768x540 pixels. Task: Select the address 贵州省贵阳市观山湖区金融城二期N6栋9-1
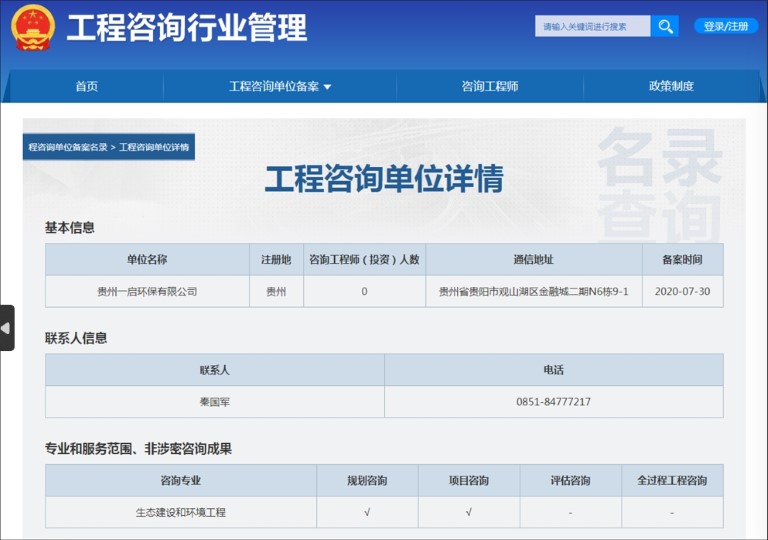[533, 292]
